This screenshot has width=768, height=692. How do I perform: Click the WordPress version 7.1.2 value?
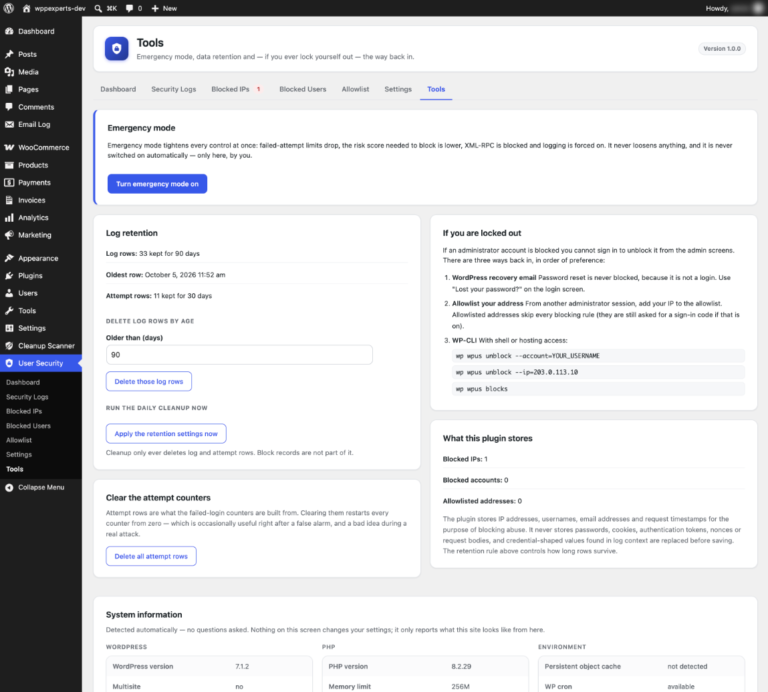point(242,667)
